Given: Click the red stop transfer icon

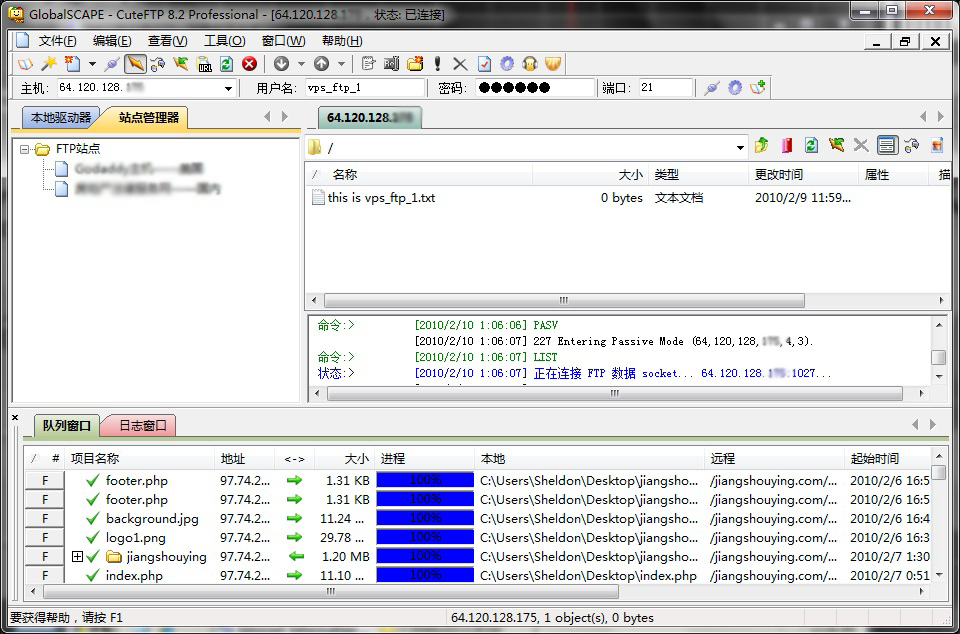Looking at the screenshot, I should click(250, 64).
